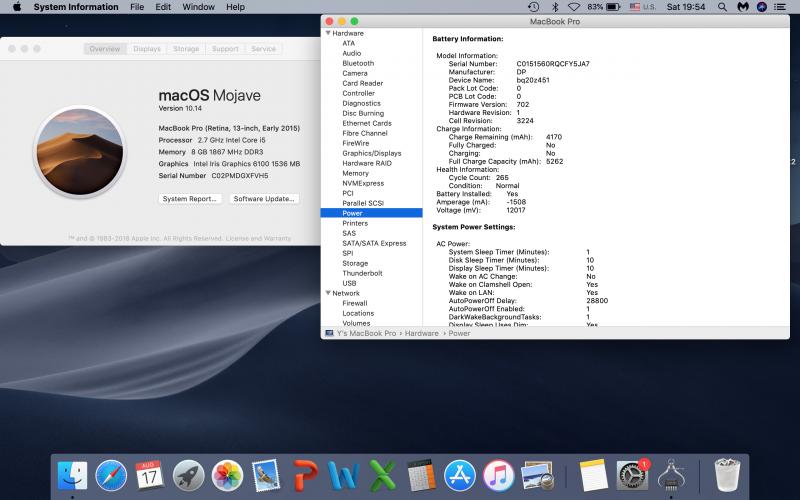Open System Information application menu

pyautogui.click(x=76, y=7)
